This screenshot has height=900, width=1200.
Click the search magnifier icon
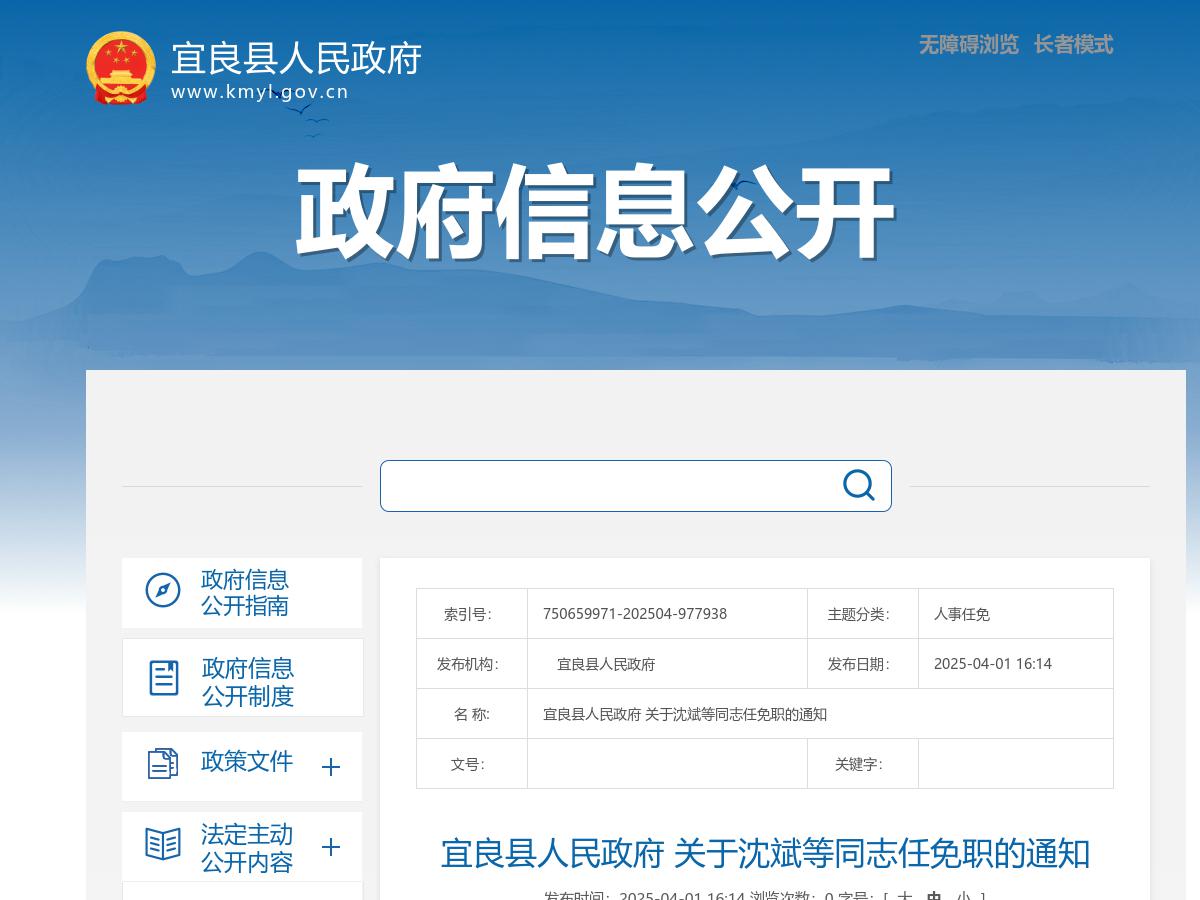coord(857,485)
